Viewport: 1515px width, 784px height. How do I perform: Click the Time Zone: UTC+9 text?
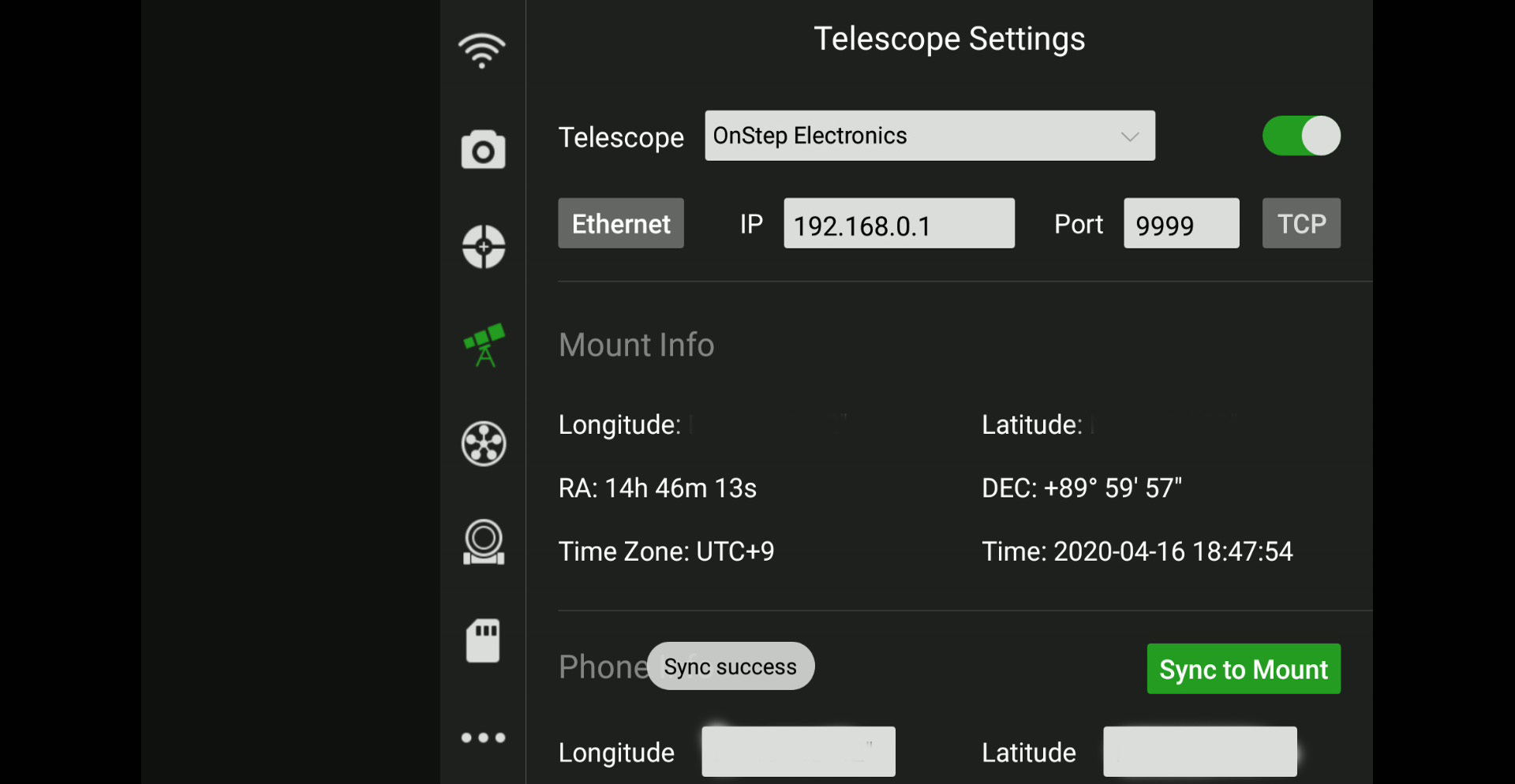[667, 551]
